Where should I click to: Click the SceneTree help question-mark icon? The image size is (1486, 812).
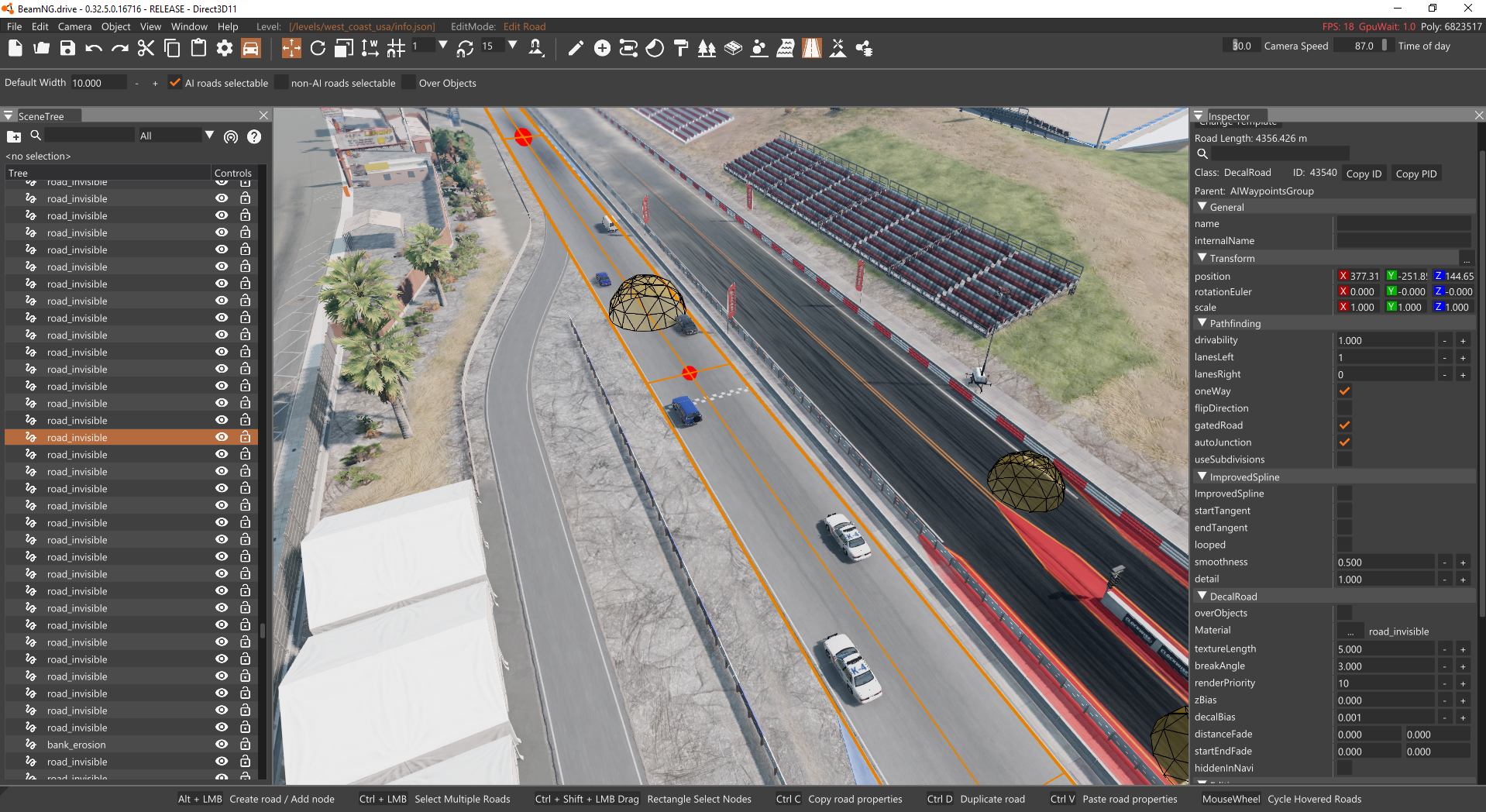254,136
